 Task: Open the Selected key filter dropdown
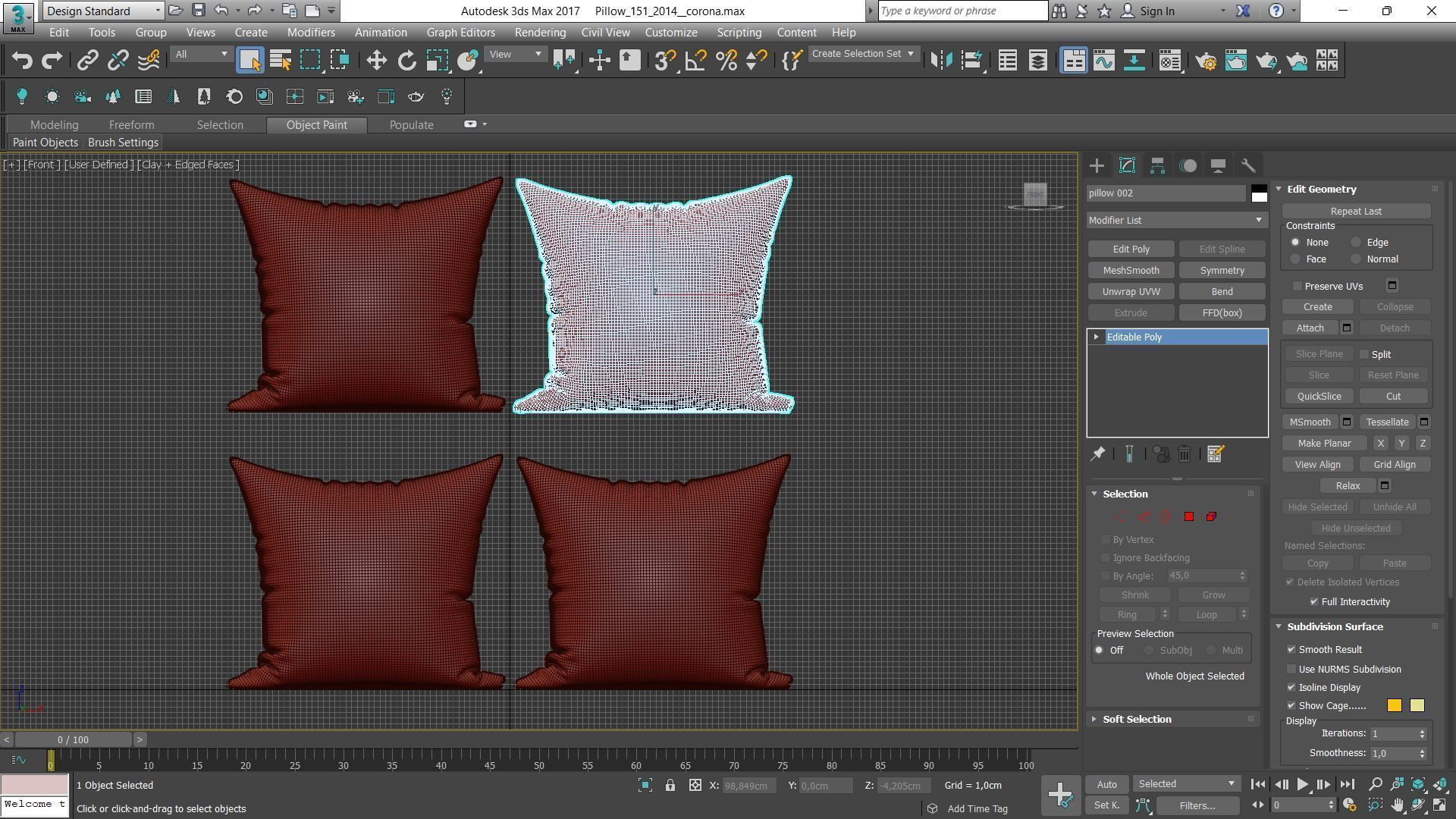pyautogui.click(x=1187, y=784)
